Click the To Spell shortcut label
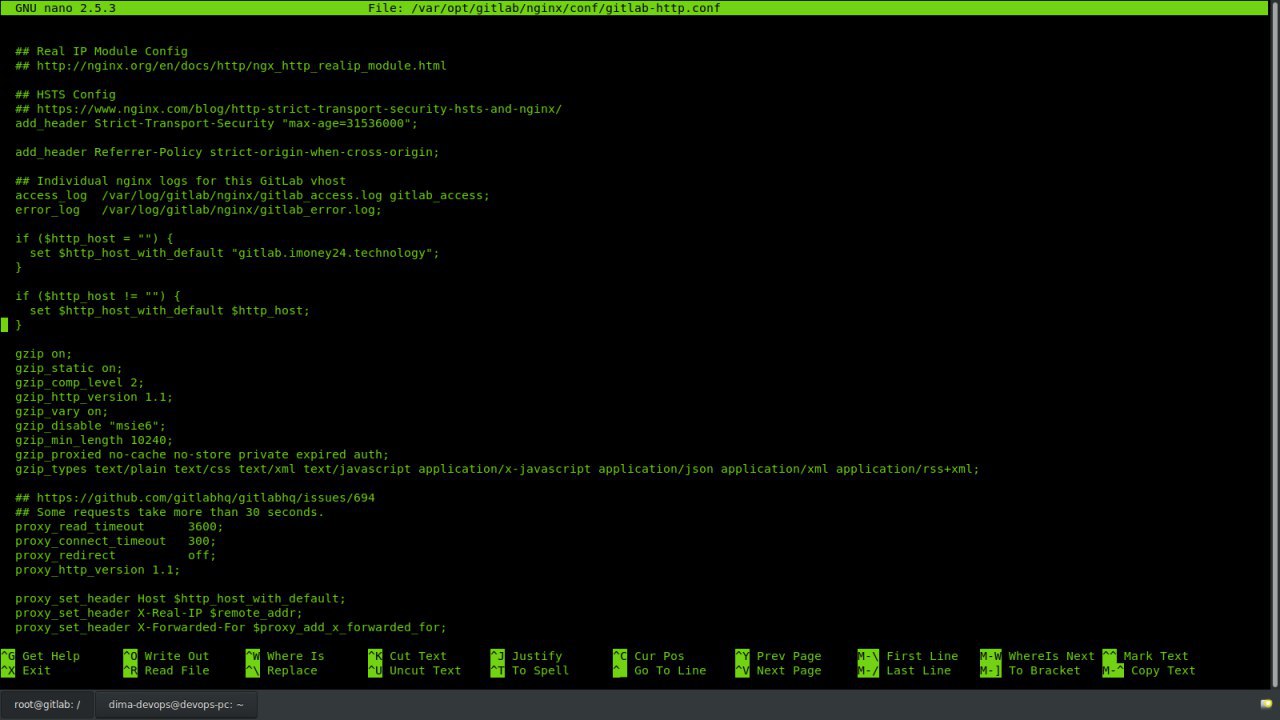The image size is (1280, 720). tap(540, 670)
